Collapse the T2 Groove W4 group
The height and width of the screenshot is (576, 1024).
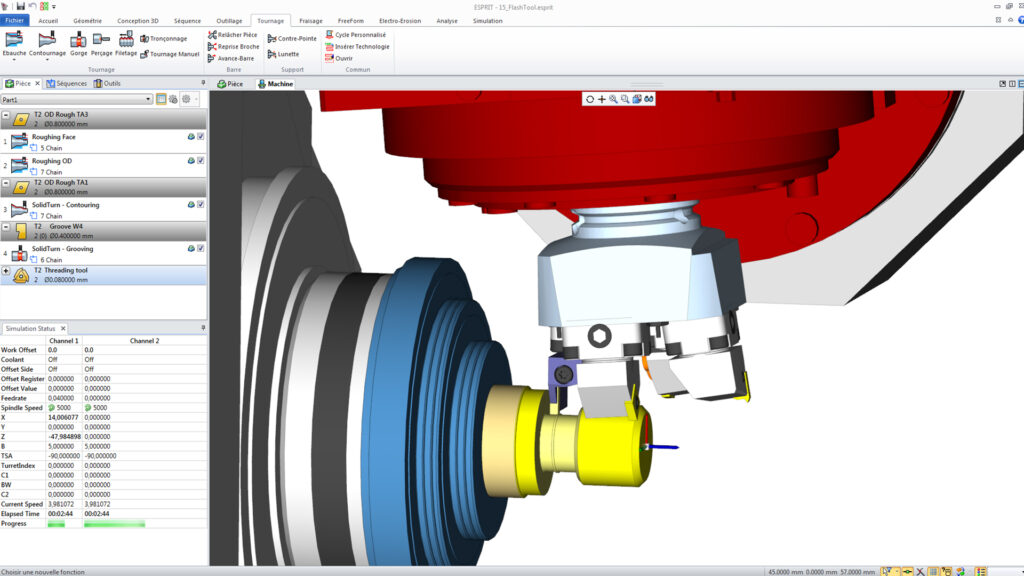6,227
